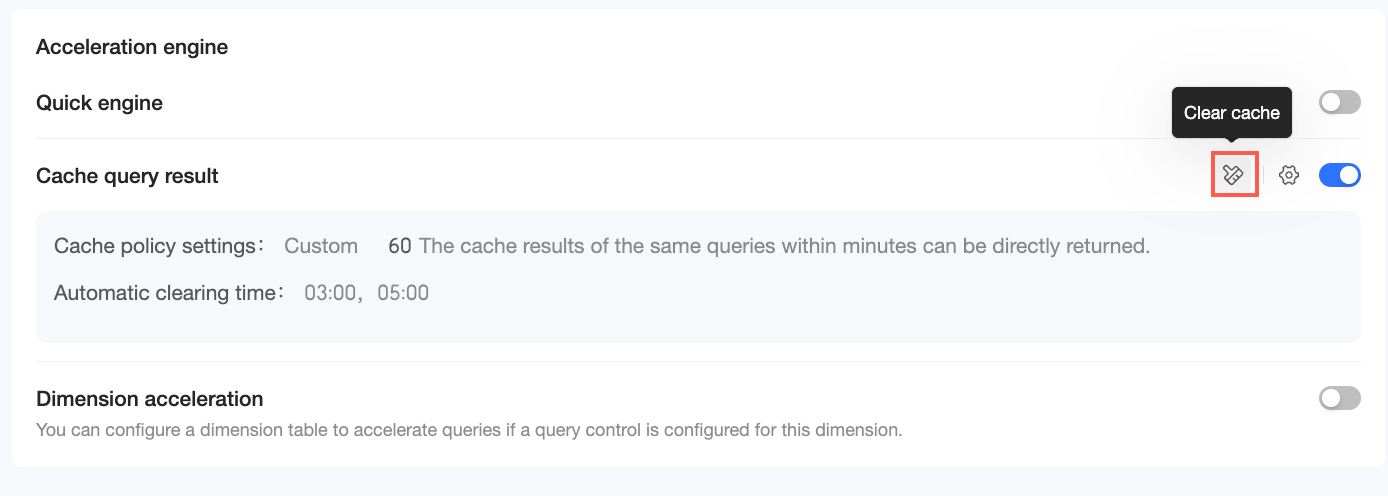
Task: Select the 05:00 clearing time
Action: pyautogui.click(x=403, y=293)
